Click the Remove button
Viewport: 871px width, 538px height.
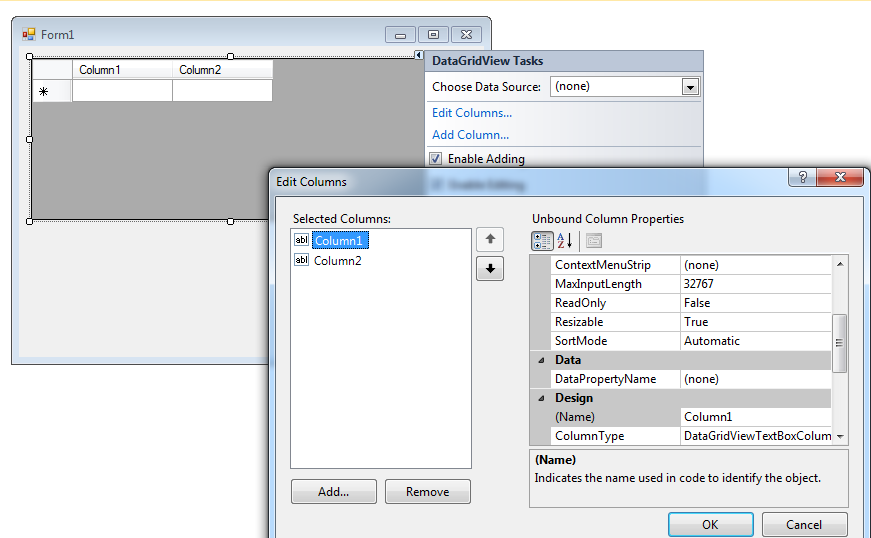click(x=428, y=492)
